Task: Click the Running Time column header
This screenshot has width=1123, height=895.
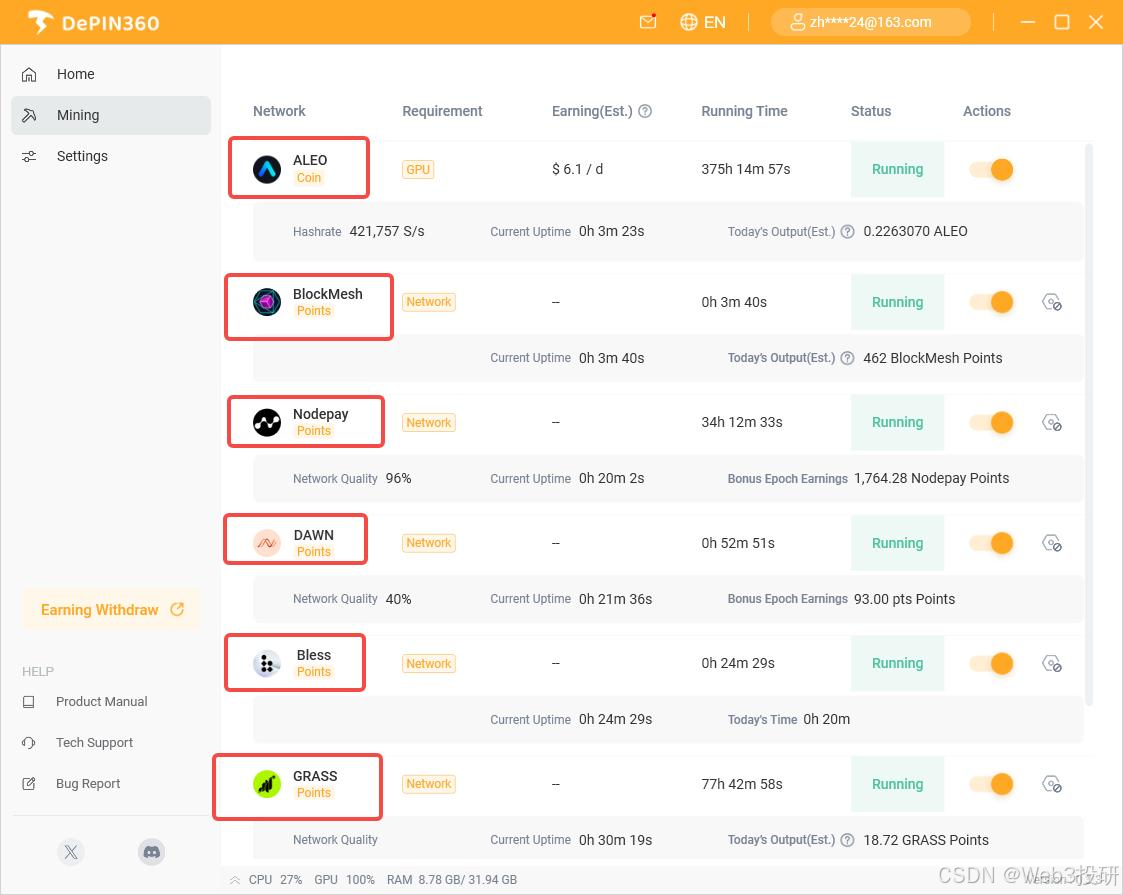Action: point(744,111)
